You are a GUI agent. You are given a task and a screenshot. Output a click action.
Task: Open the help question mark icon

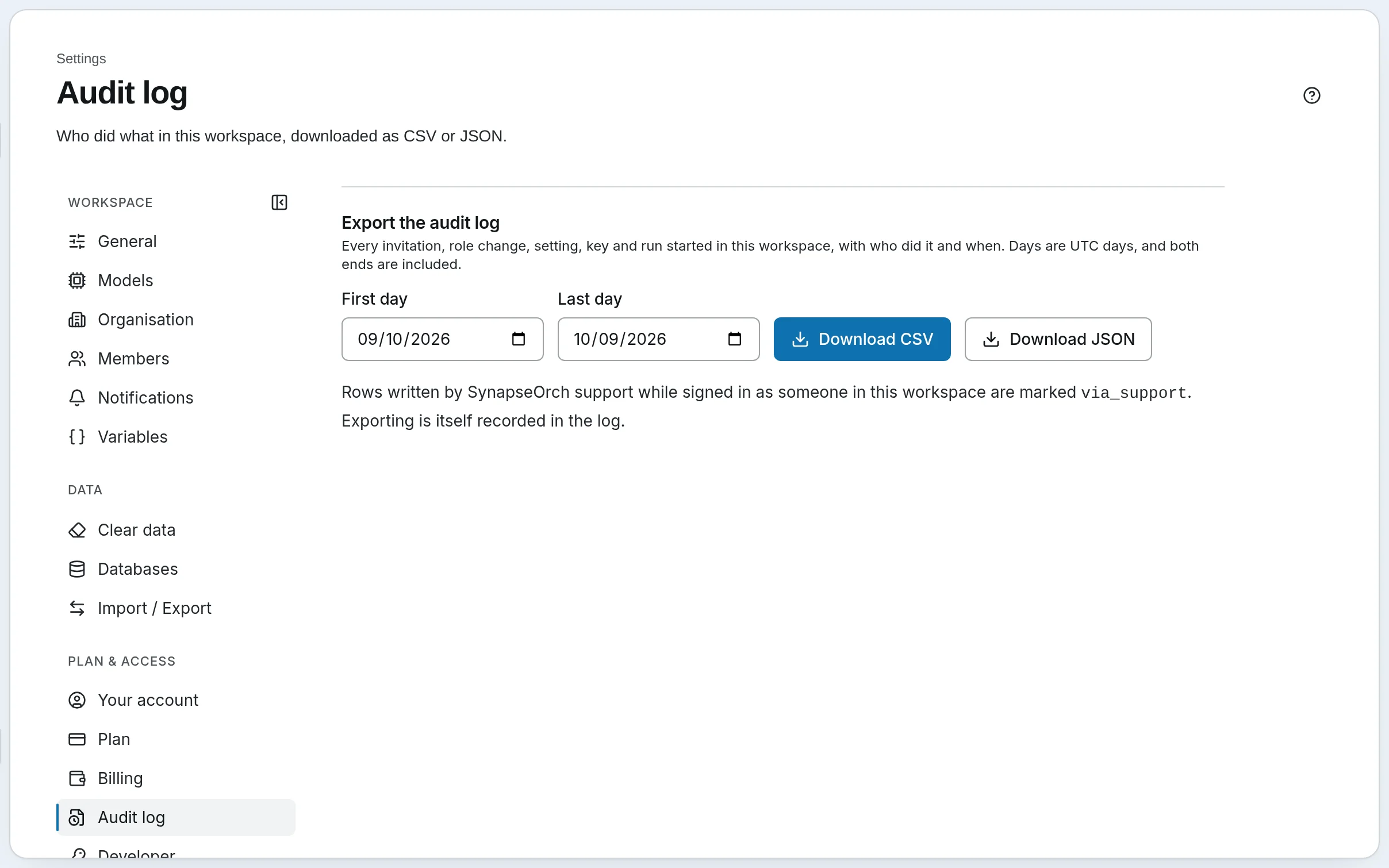[1311, 95]
